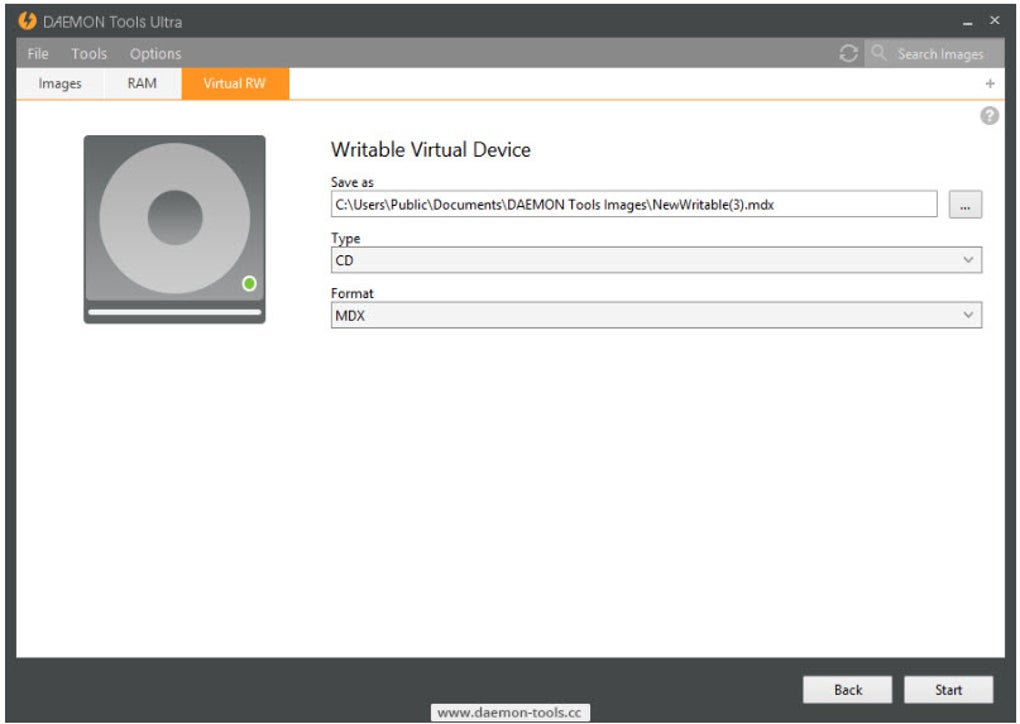Switch to the Images tab
1020x724 pixels.
pyautogui.click(x=60, y=83)
